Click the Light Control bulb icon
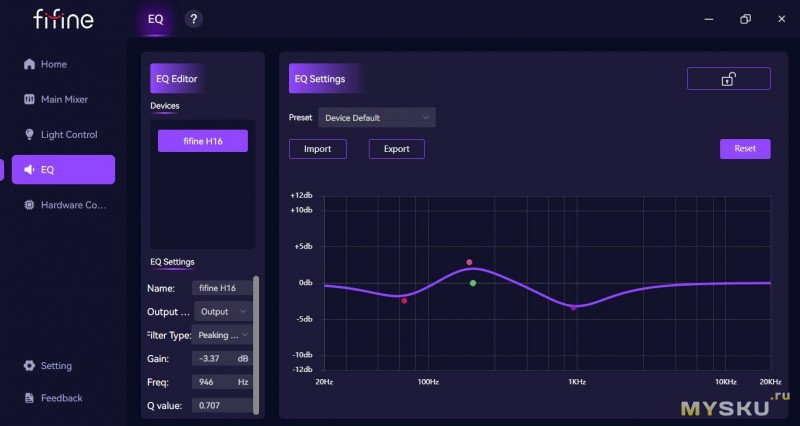800x426 pixels. [x=29, y=135]
